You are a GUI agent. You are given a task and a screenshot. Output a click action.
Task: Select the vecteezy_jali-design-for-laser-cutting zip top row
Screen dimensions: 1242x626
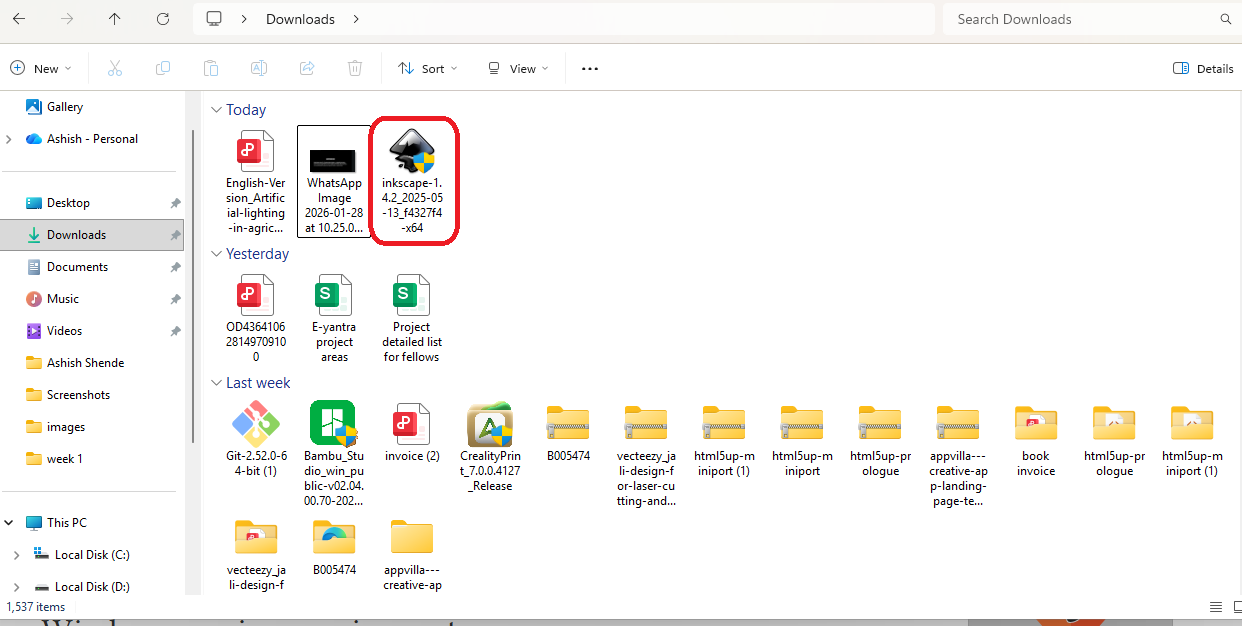pyautogui.click(x=646, y=453)
